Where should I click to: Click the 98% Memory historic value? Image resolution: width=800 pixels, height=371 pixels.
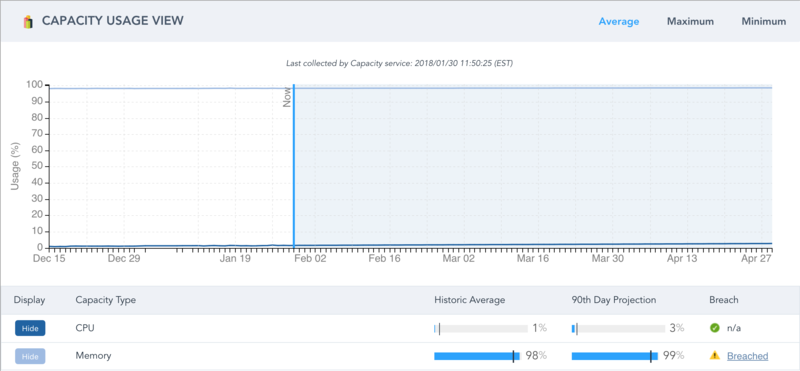(536, 356)
